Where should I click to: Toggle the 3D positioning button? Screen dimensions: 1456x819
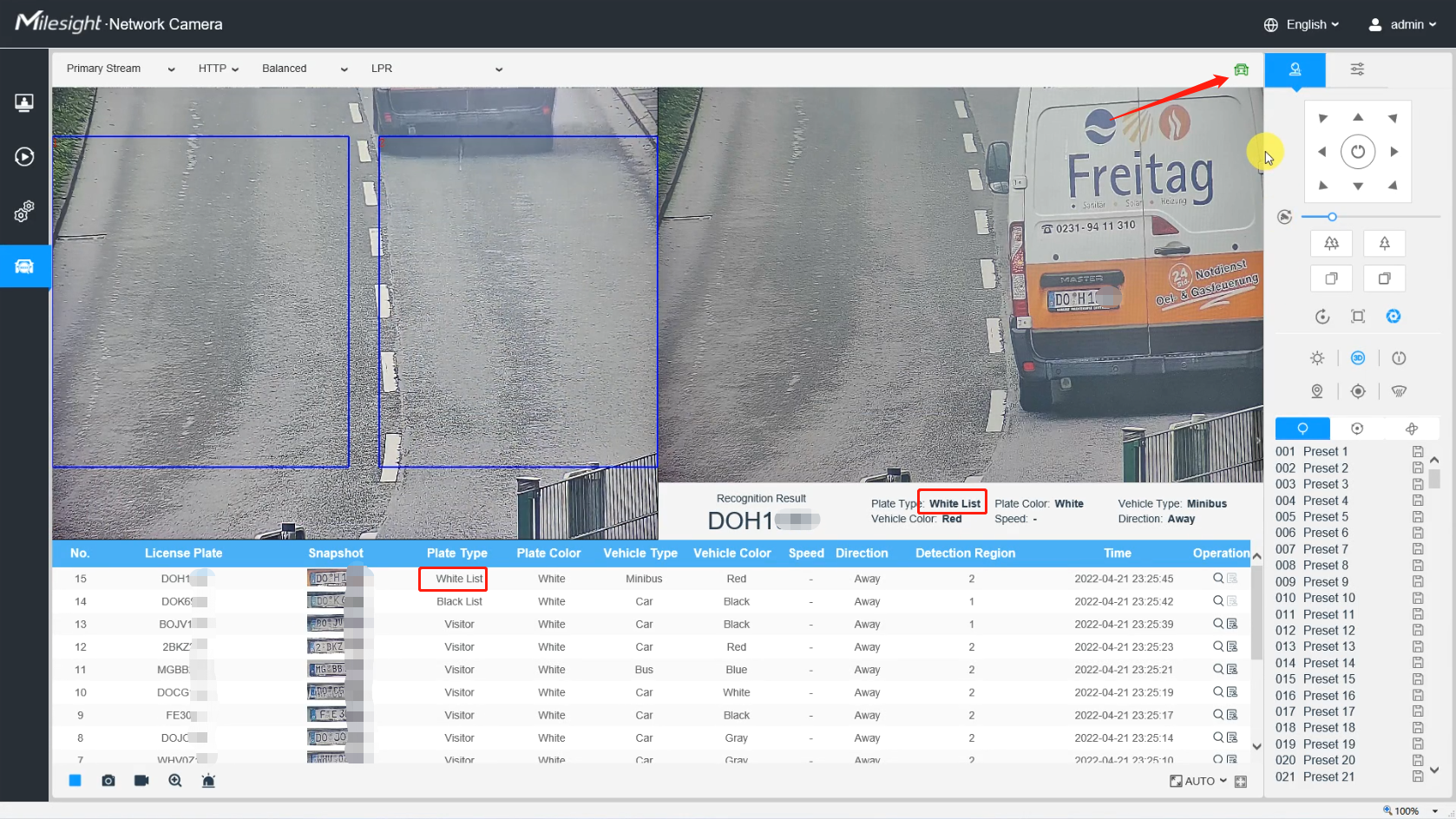tap(1358, 358)
